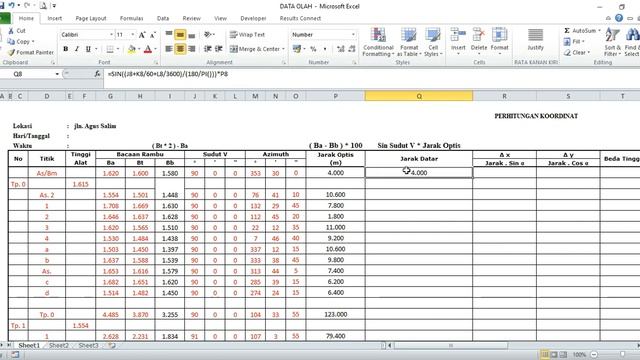Open the Data tab
The height and width of the screenshot is (360, 640).
(163, 18)
